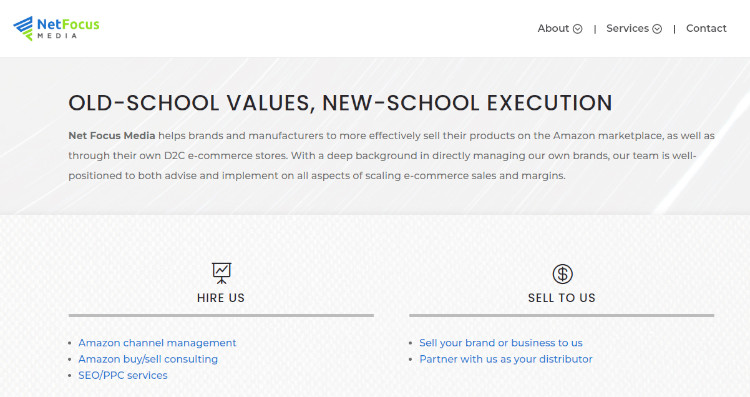Screen dimensions: 750x397
Task: Click the NetFocus Media logo
Action: [56, 28]
